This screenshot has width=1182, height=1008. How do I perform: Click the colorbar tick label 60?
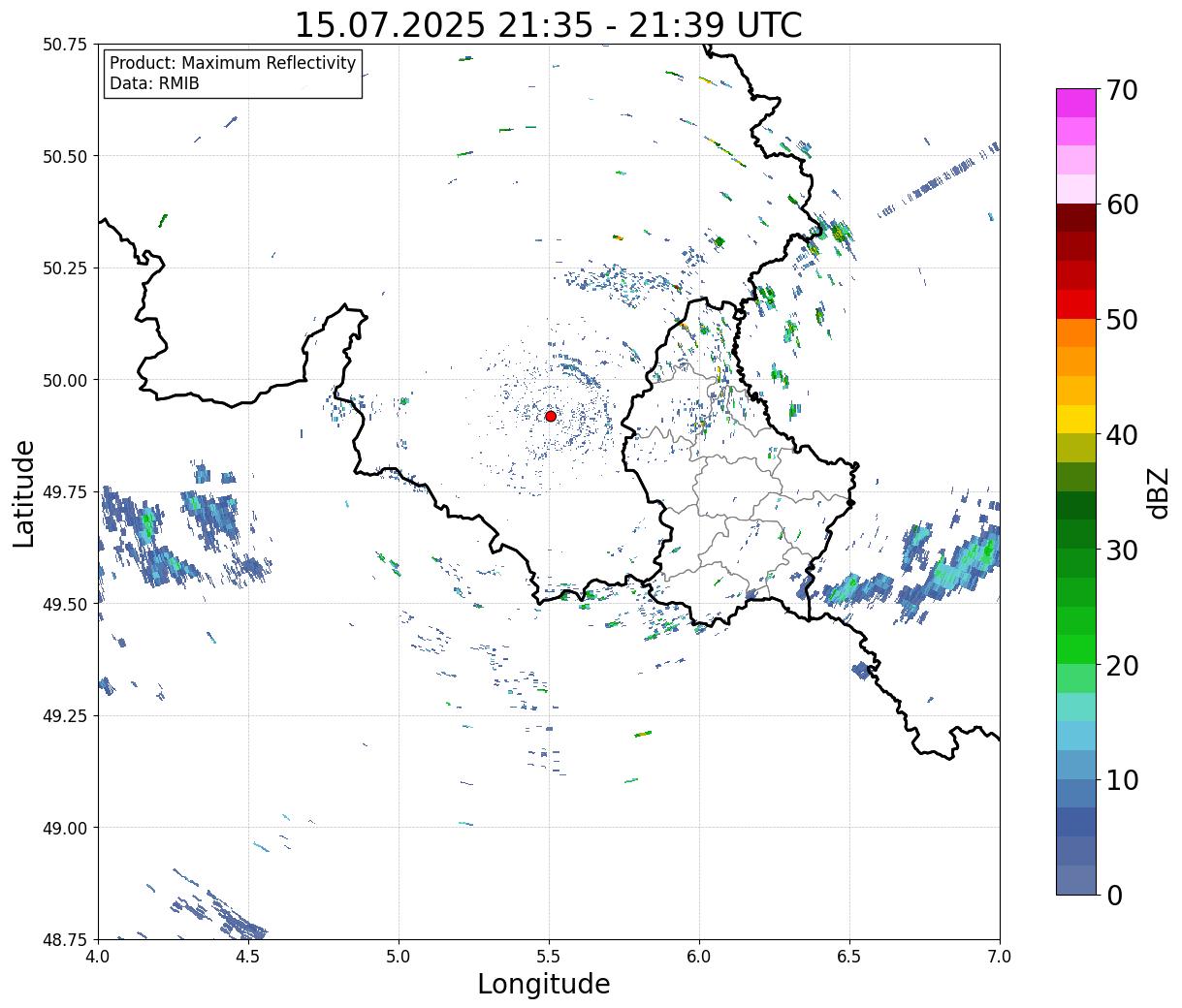coord(1121,205)
